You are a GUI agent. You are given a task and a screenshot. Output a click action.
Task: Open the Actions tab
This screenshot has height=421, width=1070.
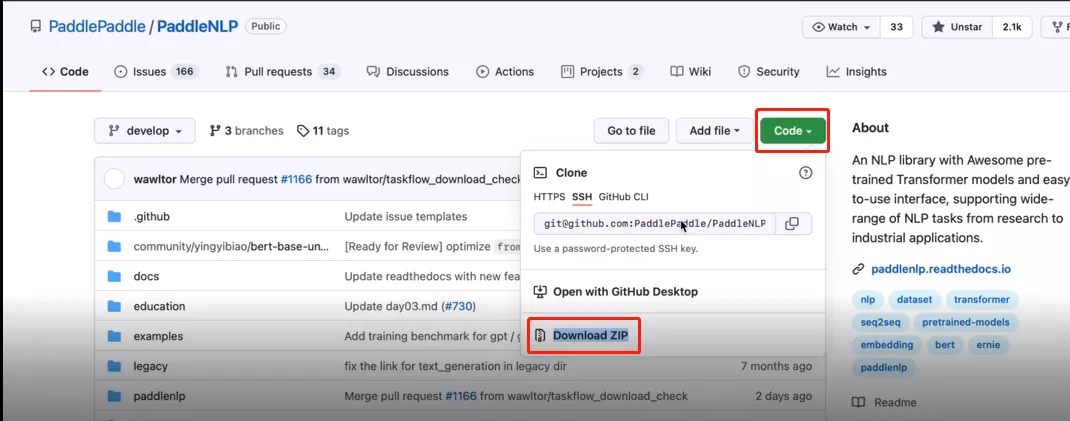point(505,72)
